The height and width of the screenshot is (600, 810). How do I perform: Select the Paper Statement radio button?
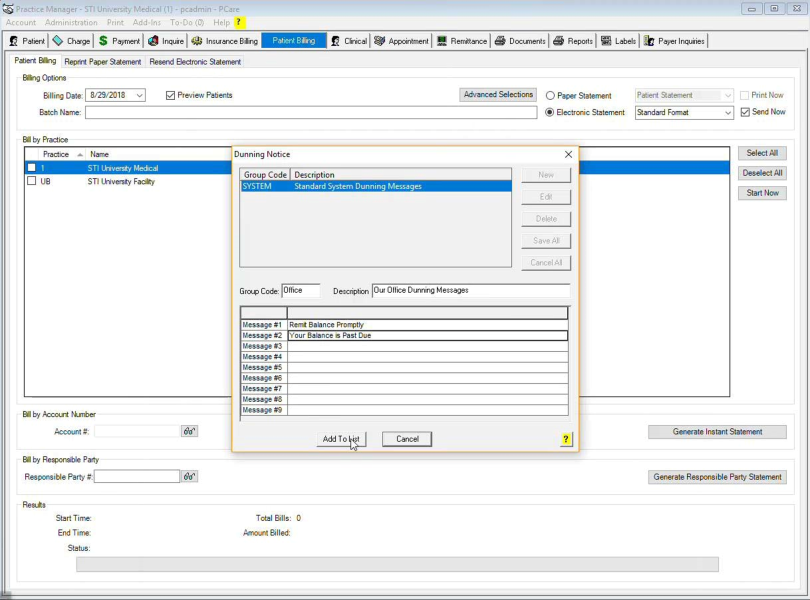tap(550, 96)
